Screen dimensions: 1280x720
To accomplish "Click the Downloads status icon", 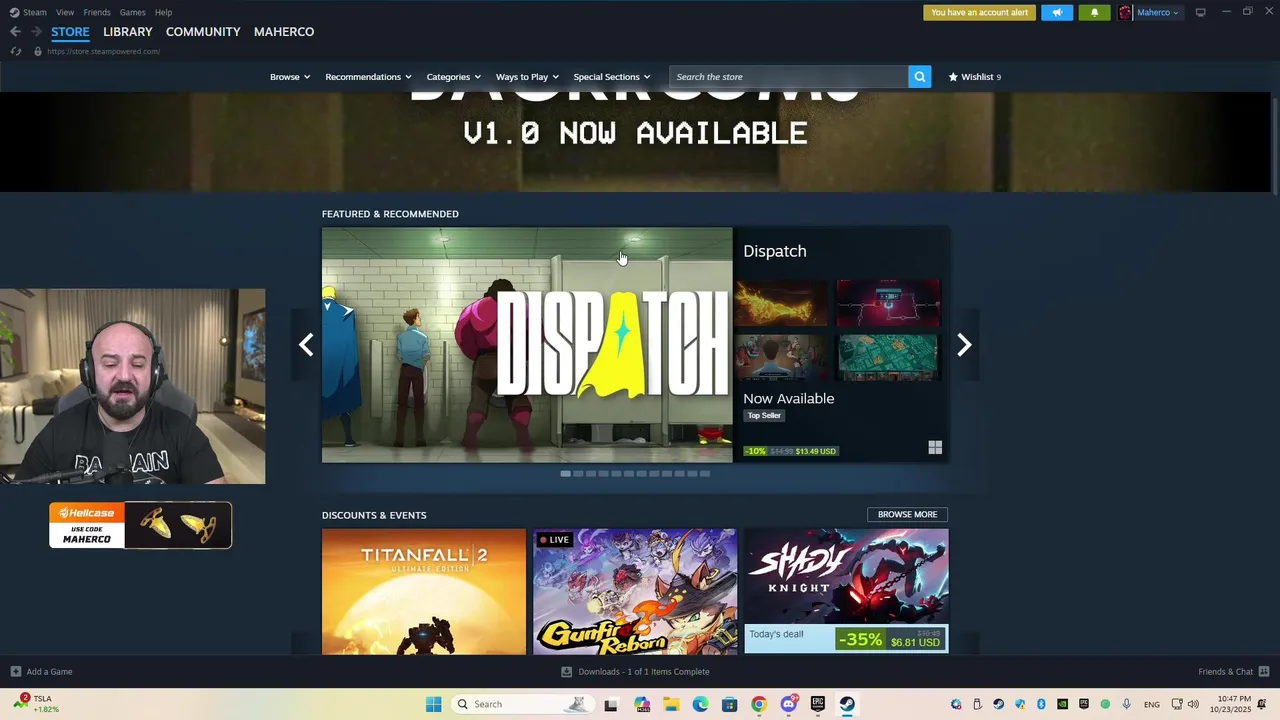I will [567, 672].
